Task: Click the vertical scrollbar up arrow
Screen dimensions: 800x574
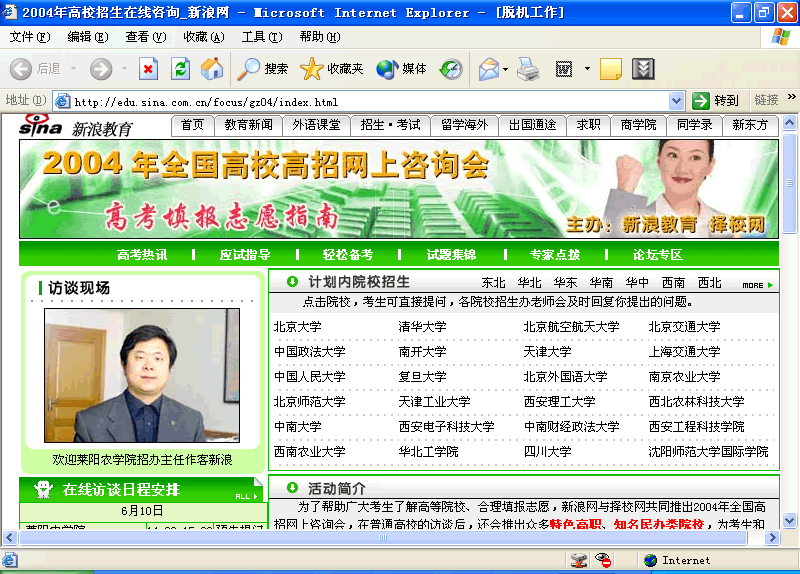Action: point(789,122)
